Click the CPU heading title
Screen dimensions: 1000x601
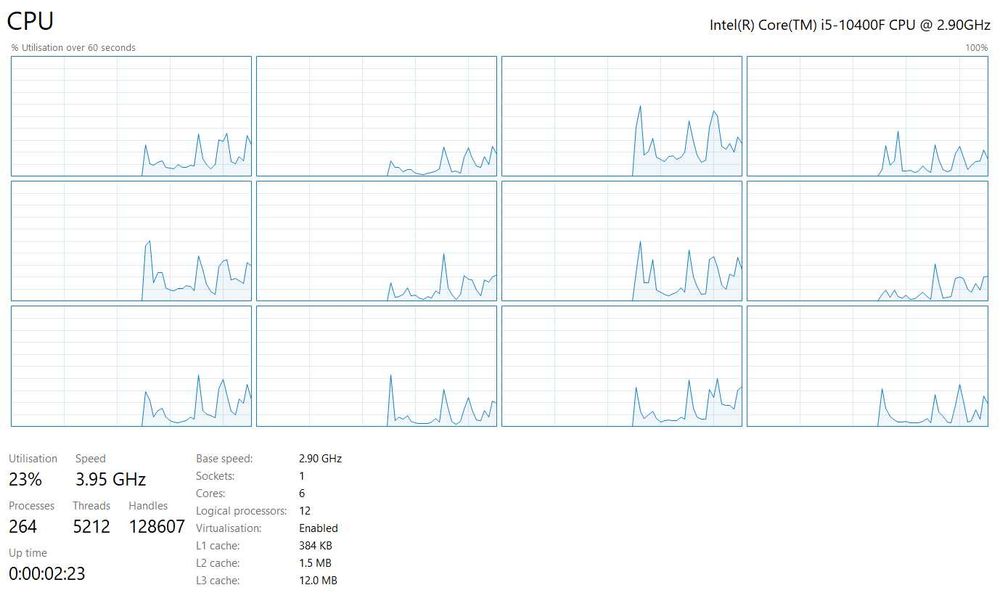pyautogui.click(x=30, y=21)
